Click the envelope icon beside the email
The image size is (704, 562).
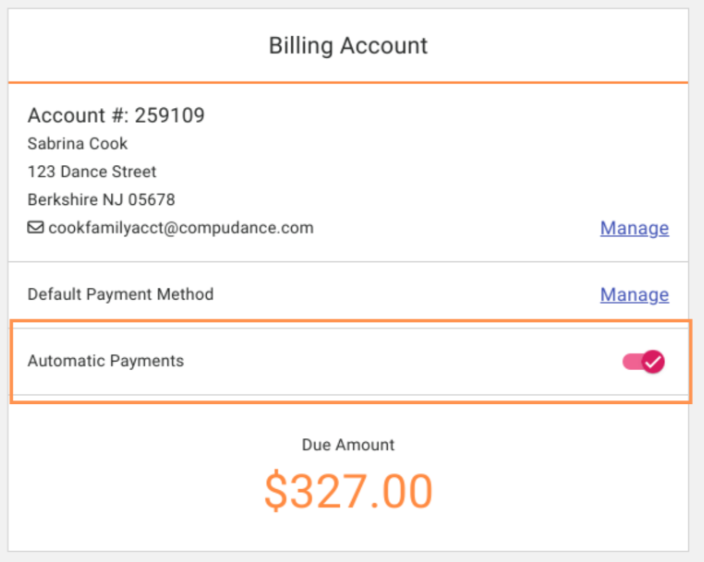coord(35,228)
